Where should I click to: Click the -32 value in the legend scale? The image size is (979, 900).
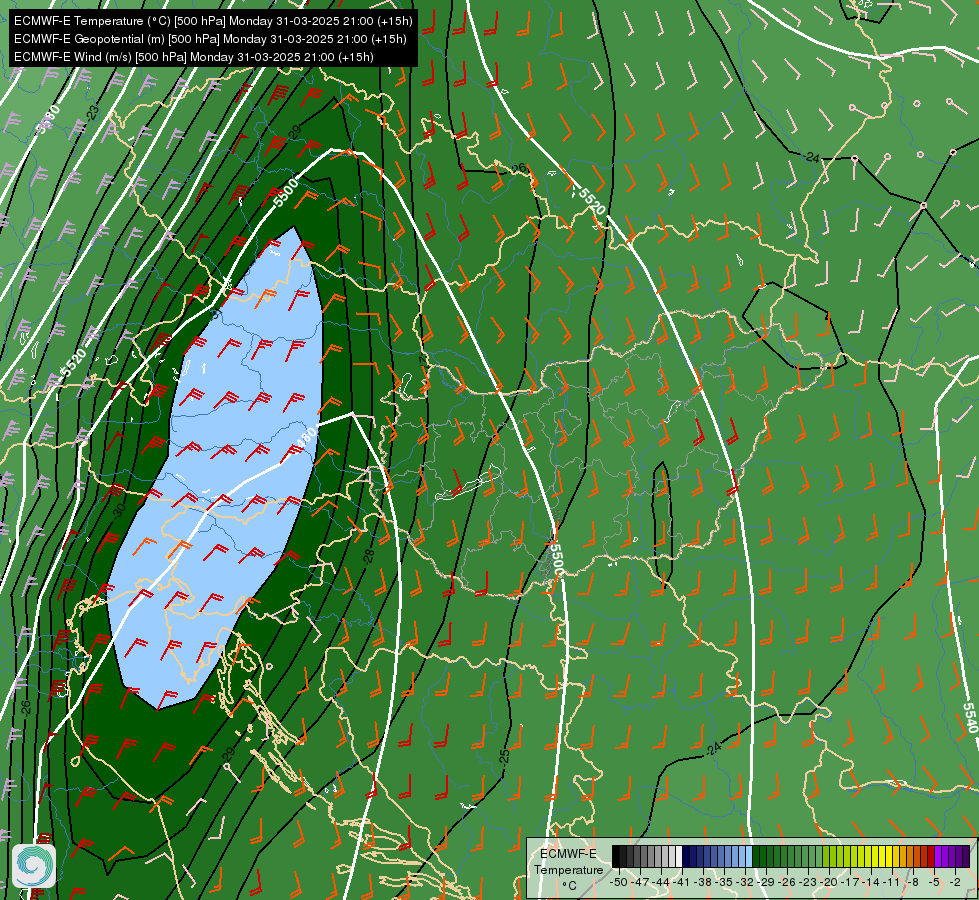(x=745, y=882)
